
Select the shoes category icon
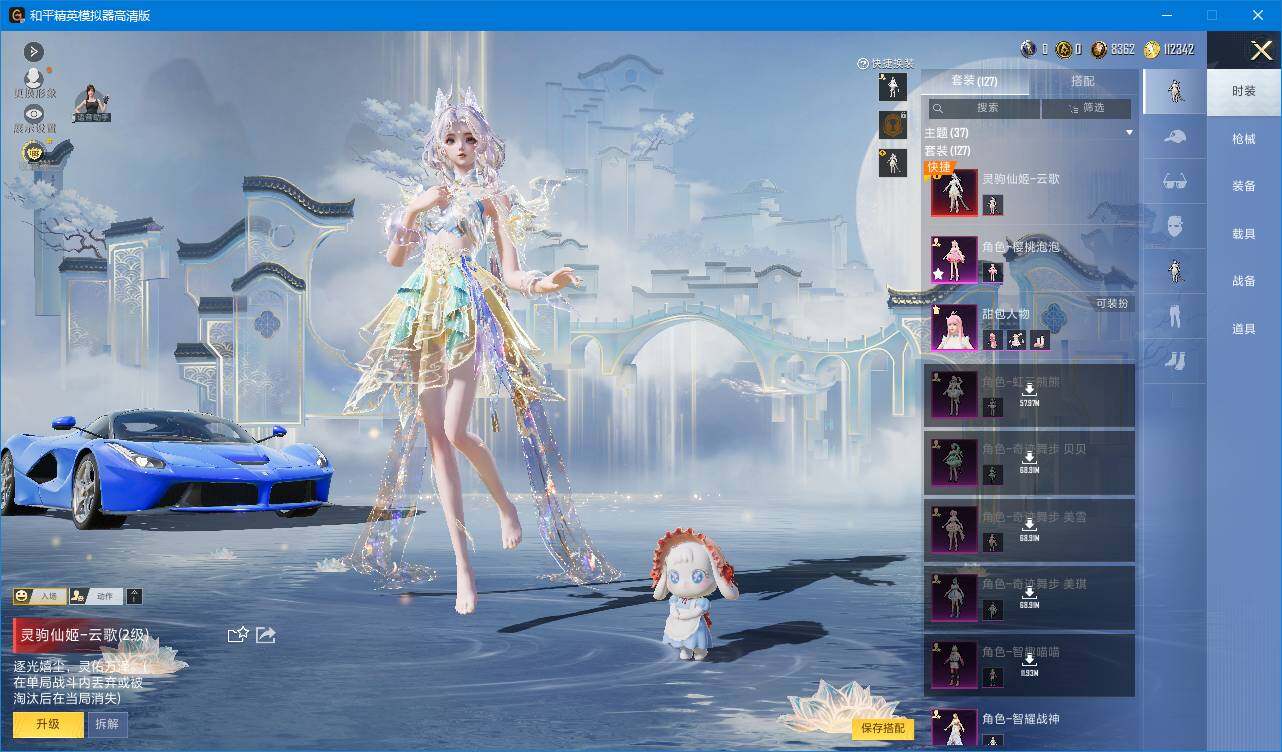coord(1174,360)
